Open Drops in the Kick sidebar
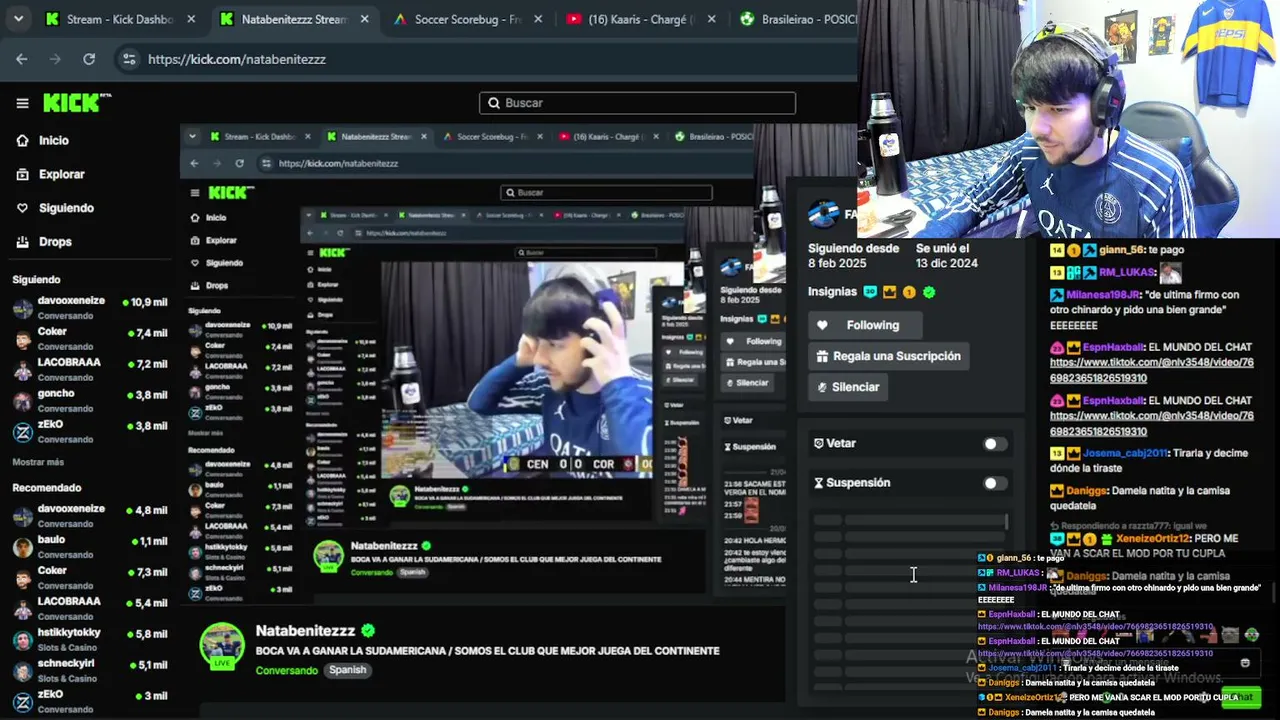Viewport: 1280px width, 720px height. [43, 241]
